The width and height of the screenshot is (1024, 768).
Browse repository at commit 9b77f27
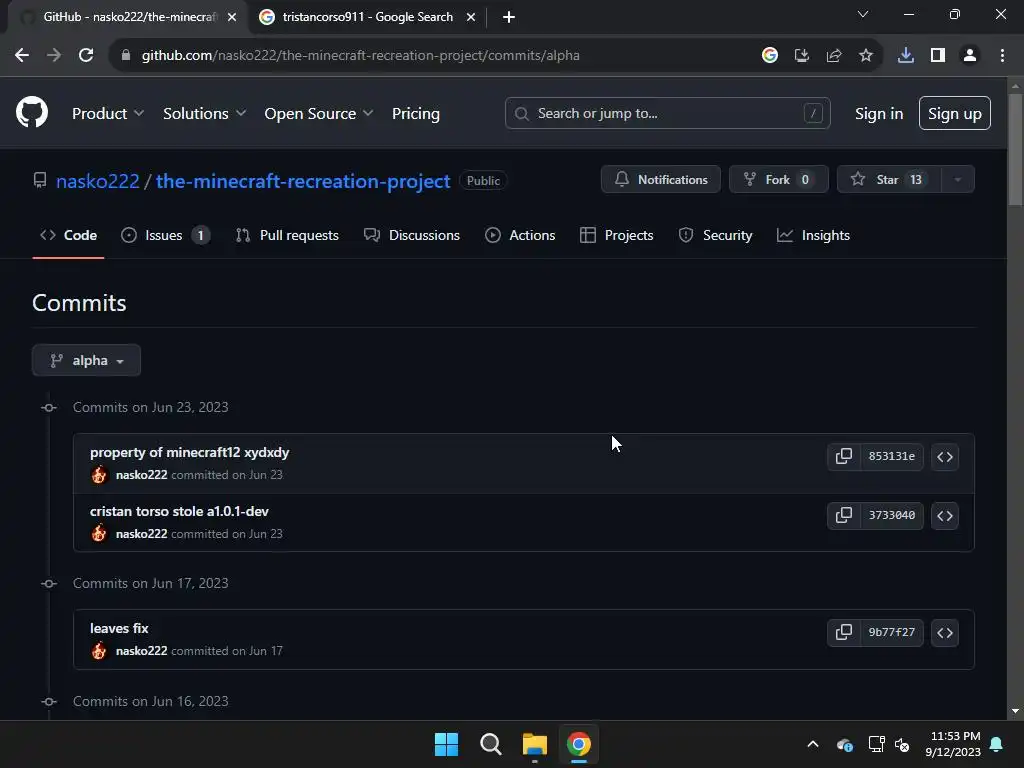click(x=945, y=632)
